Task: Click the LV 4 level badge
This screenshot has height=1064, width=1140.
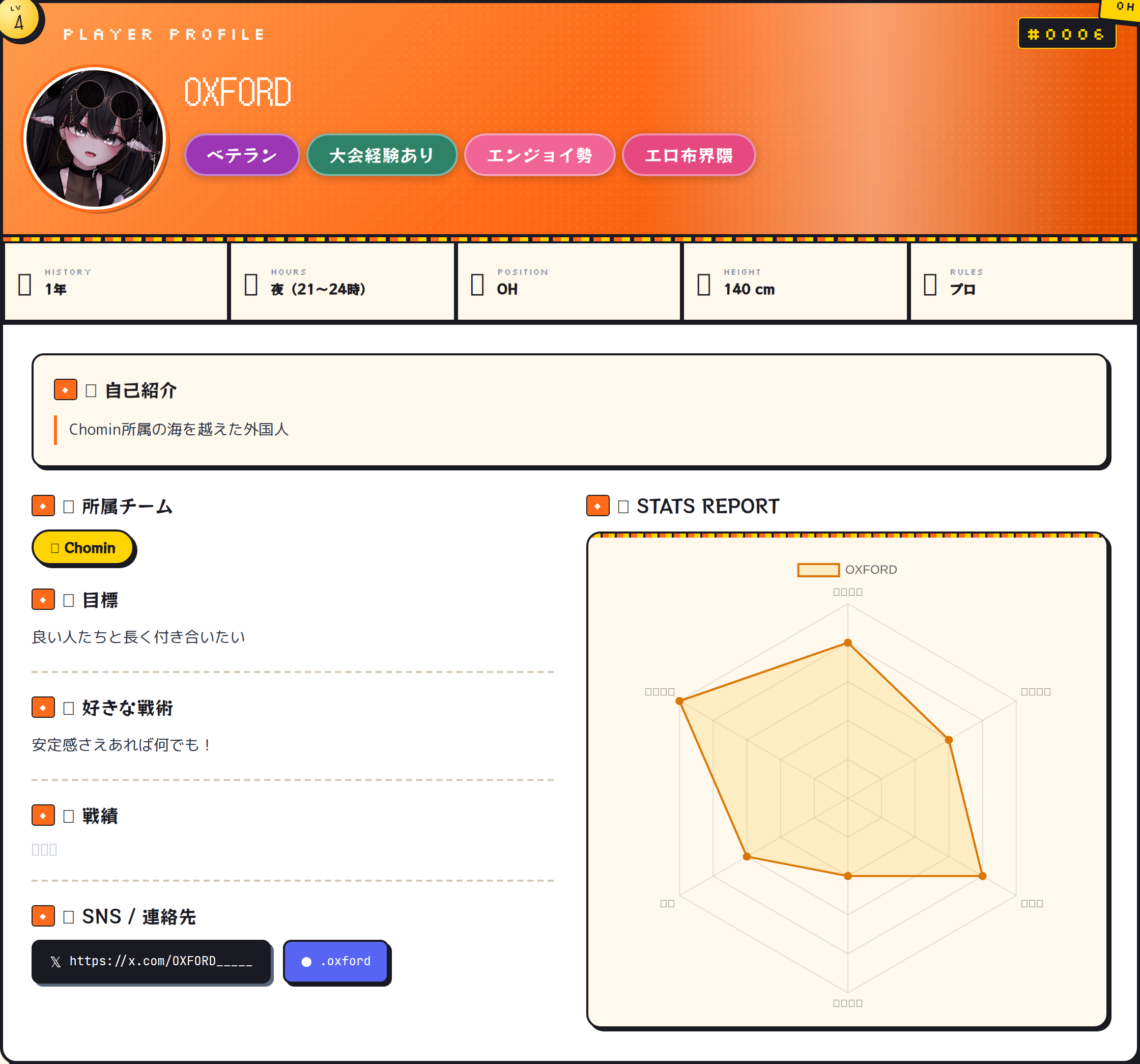Action: pos(19,19)
